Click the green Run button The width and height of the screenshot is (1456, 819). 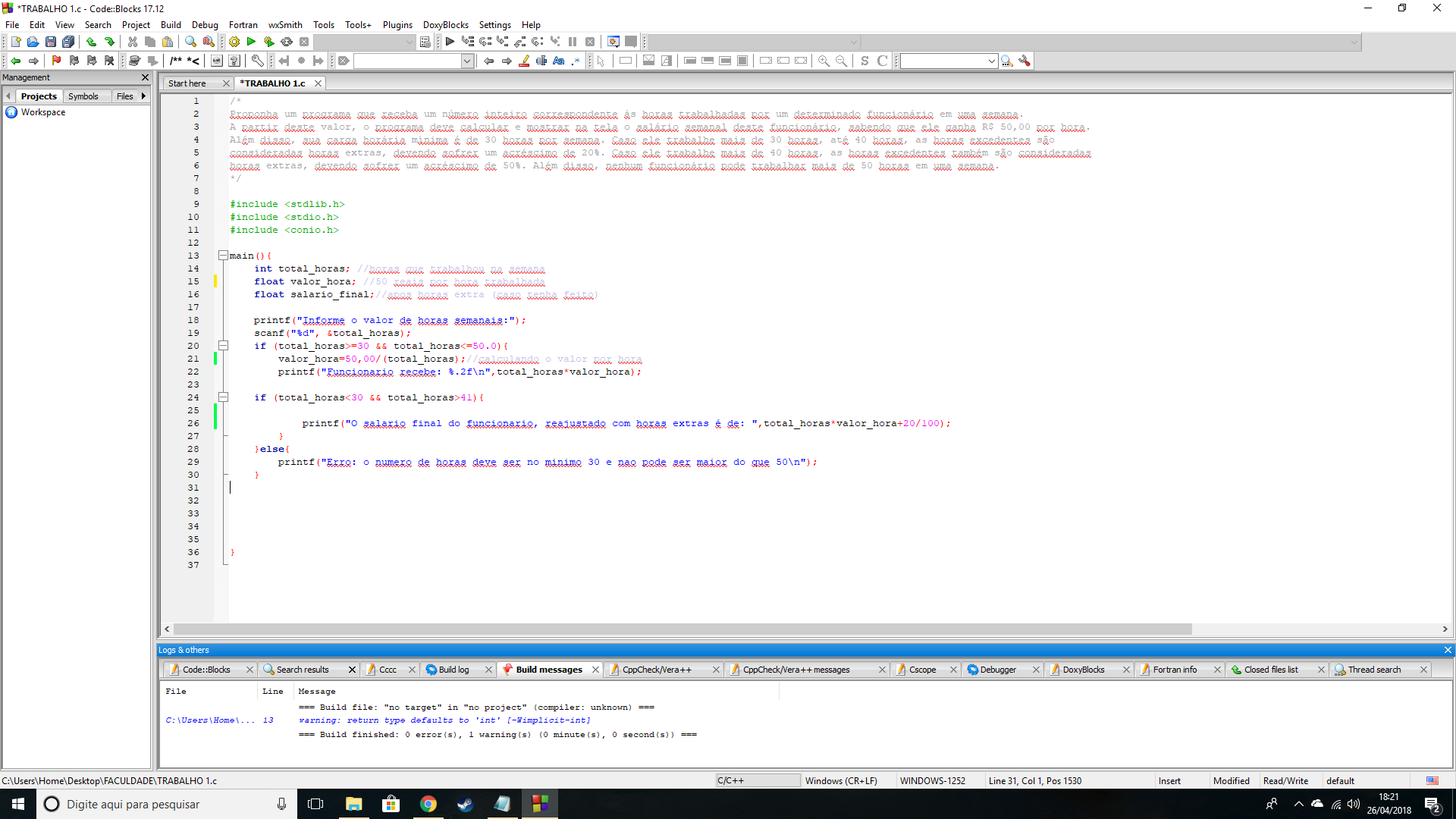tap(251, 42)
